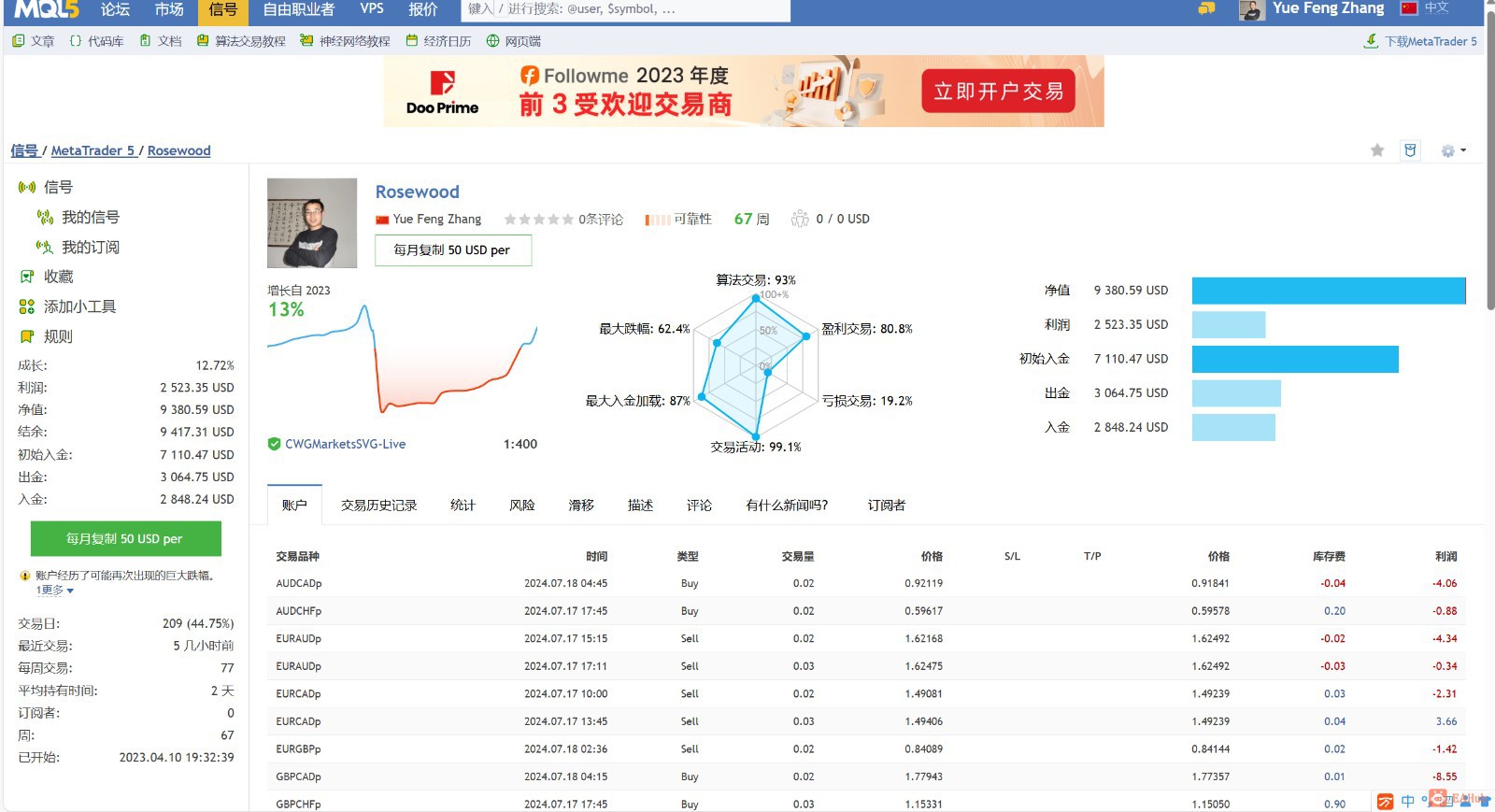The image size is (1495, 812).
Task: Open the 文档 documentation icon
Action: click(x=145, y=41)
